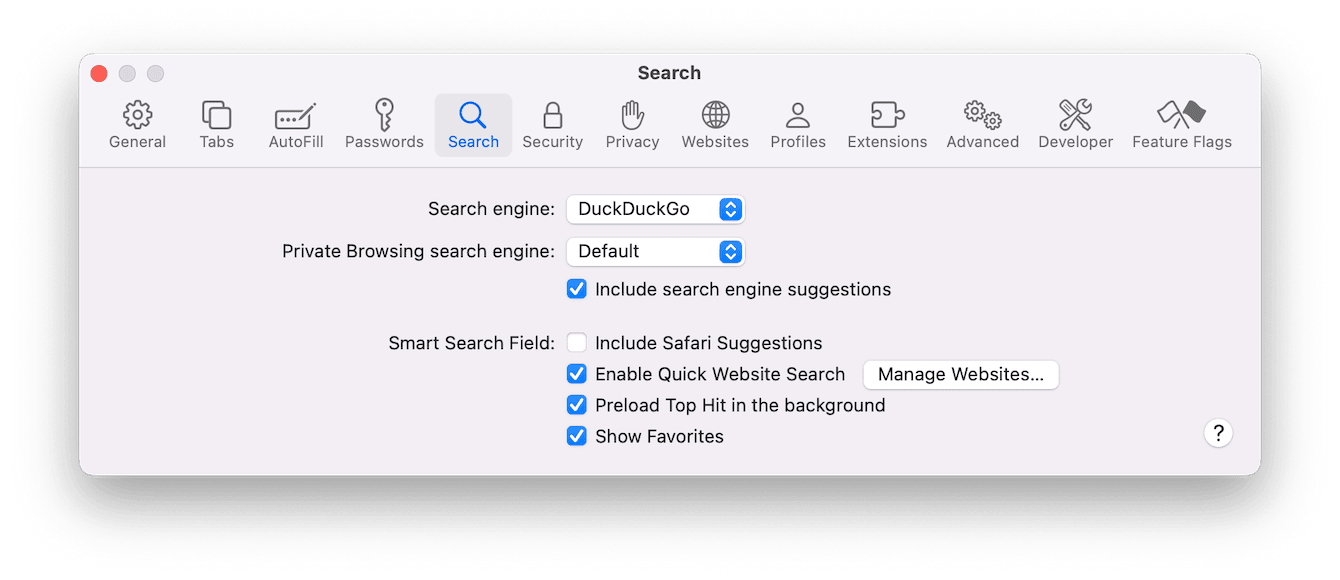Change DuckDuckGo to another search engine

pos(655,209)
